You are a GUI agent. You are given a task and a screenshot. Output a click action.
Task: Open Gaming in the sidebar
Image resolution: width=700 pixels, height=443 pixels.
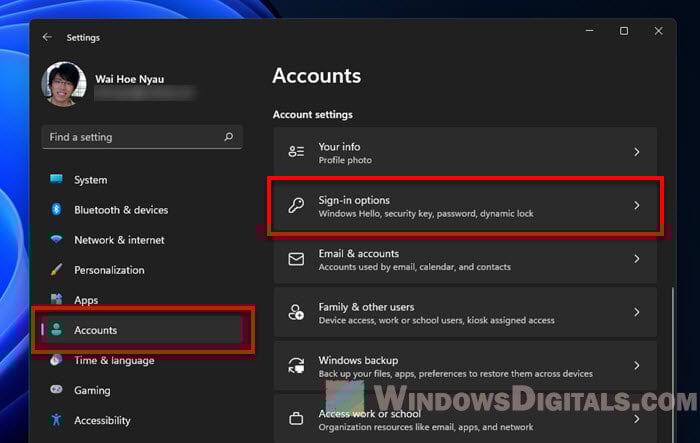(142, 390)
